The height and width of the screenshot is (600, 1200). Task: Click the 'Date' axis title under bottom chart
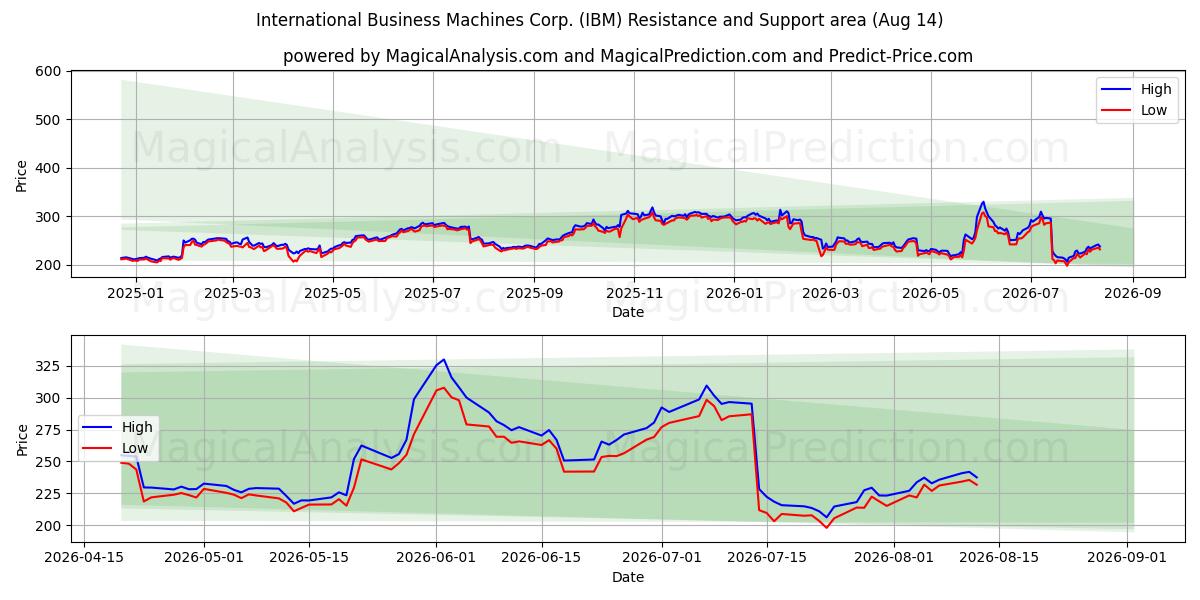(627, 577)
